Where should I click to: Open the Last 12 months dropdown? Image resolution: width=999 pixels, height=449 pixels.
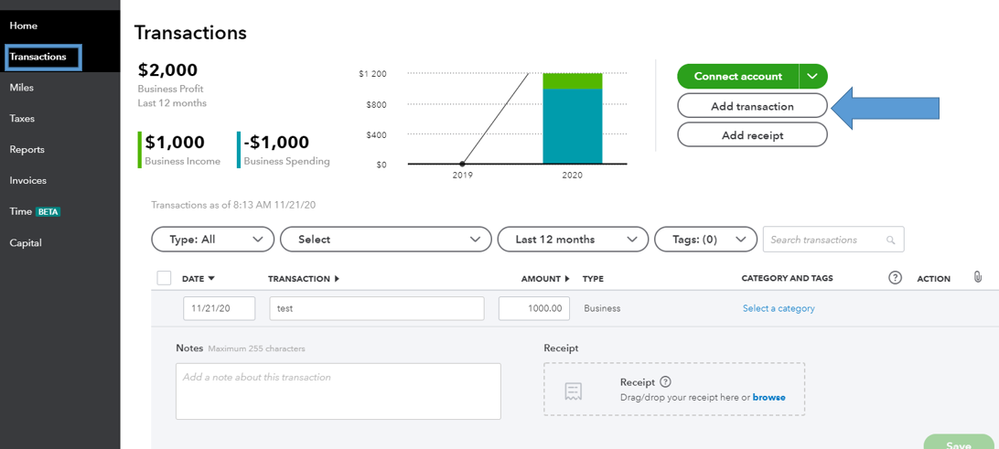tap(572, 240)
